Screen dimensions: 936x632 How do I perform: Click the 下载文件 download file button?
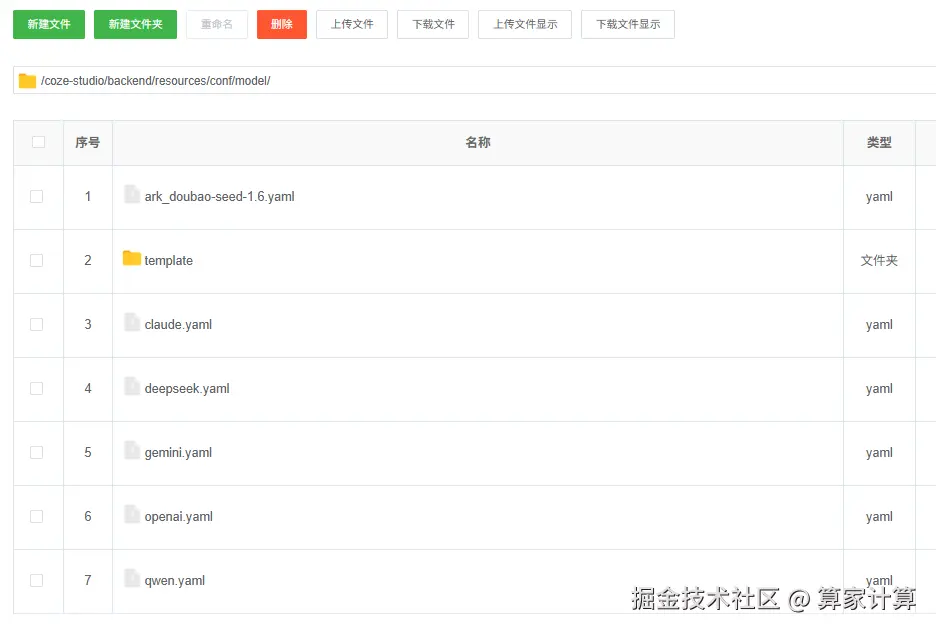[x=432, y=24]
